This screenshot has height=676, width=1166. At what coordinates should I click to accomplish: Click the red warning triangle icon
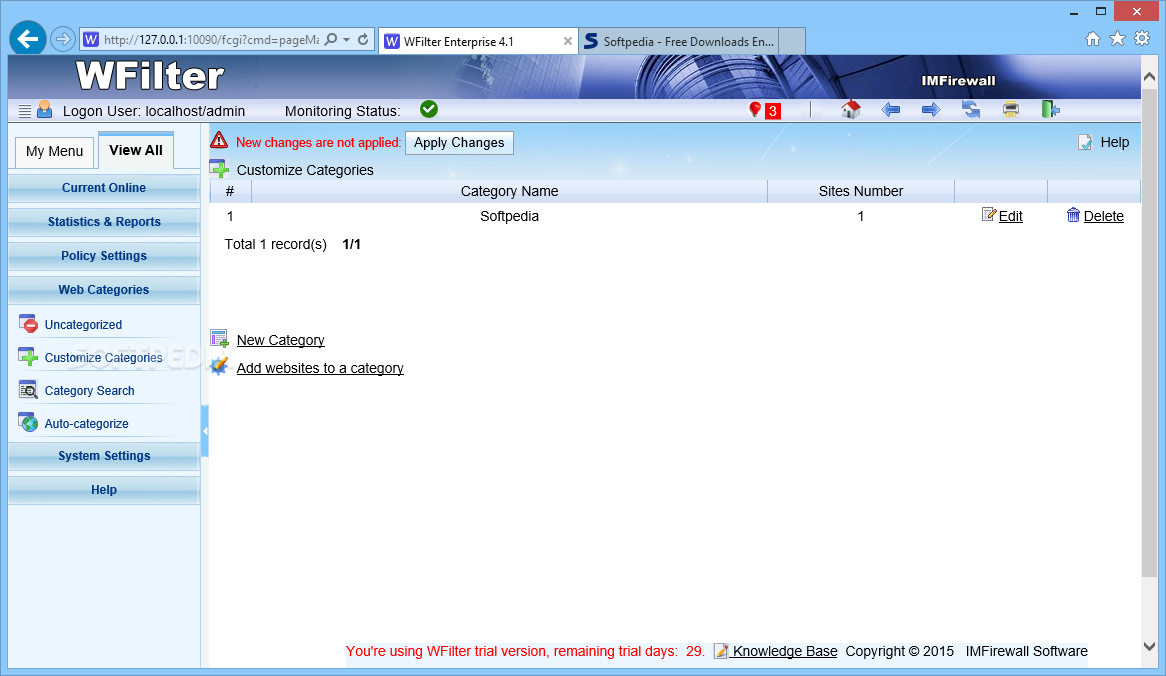(x=219, y=140)
